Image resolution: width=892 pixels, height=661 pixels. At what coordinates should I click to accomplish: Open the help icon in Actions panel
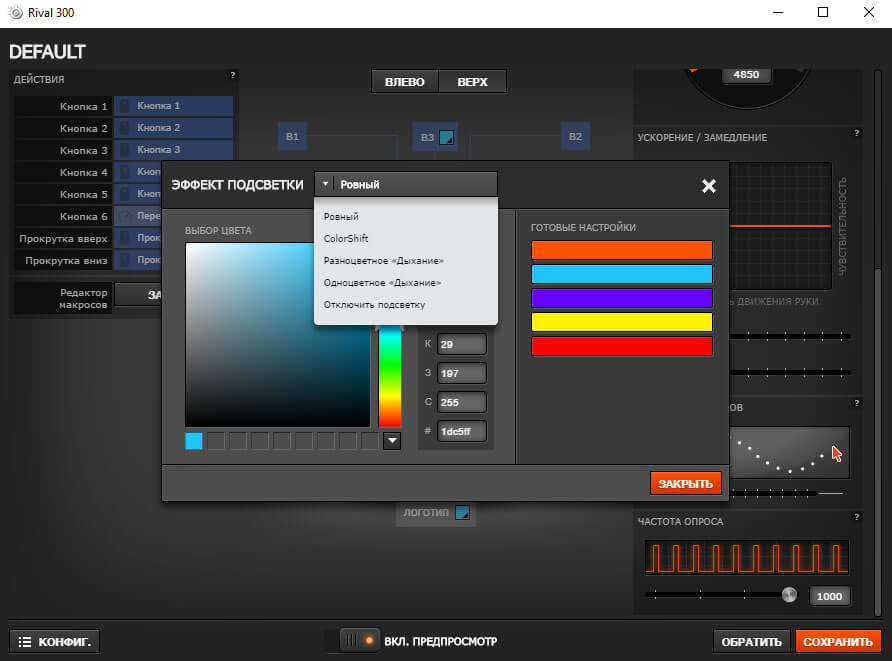click(x=233, y=75)
